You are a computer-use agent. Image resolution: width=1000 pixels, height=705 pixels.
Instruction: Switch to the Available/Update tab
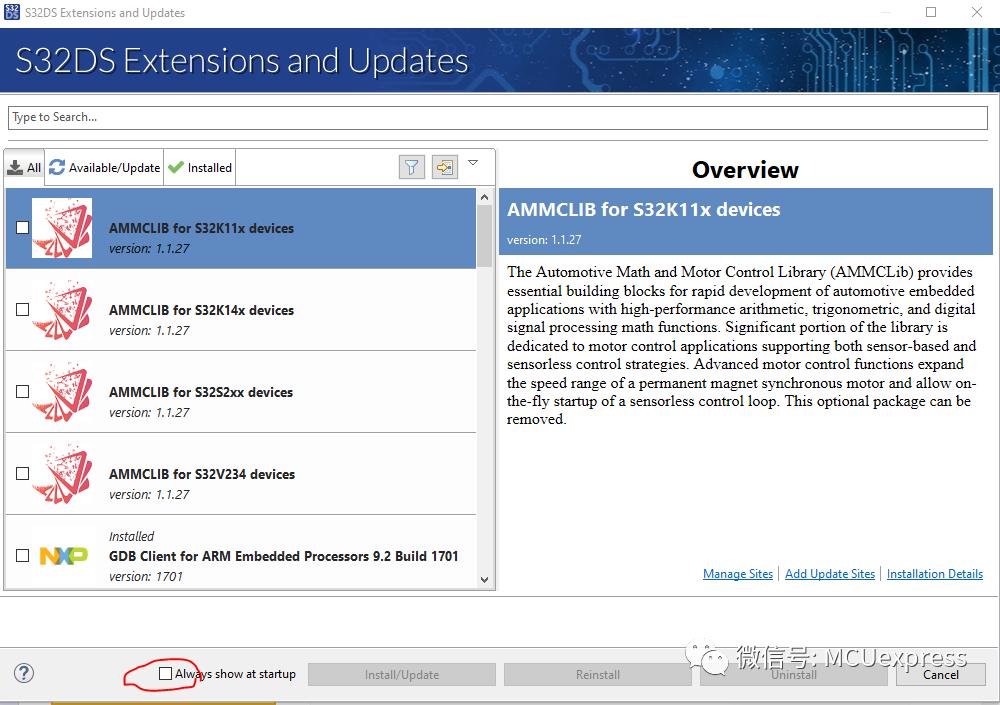pos(105,168)
